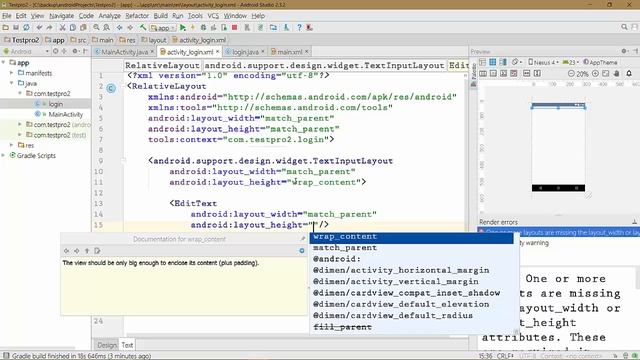Switch to the Design tab
This screenshot has width=640, height=360.
coord(107,345)
